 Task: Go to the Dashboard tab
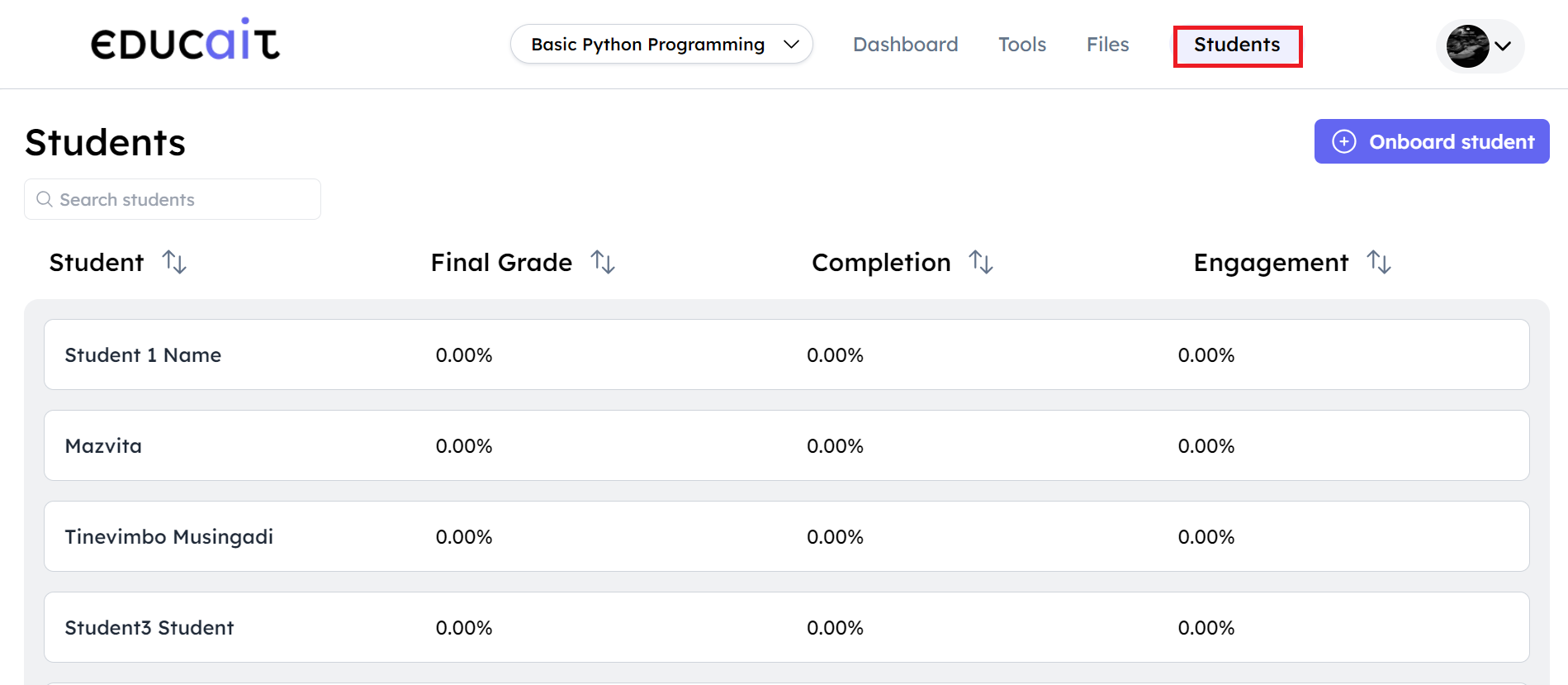905,45
